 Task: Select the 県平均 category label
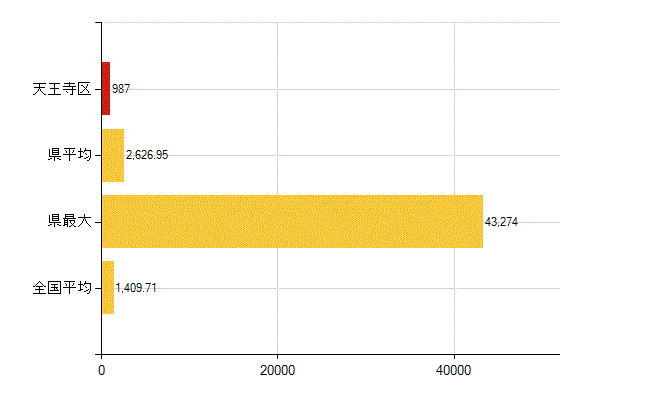click(x=70, y=155)
